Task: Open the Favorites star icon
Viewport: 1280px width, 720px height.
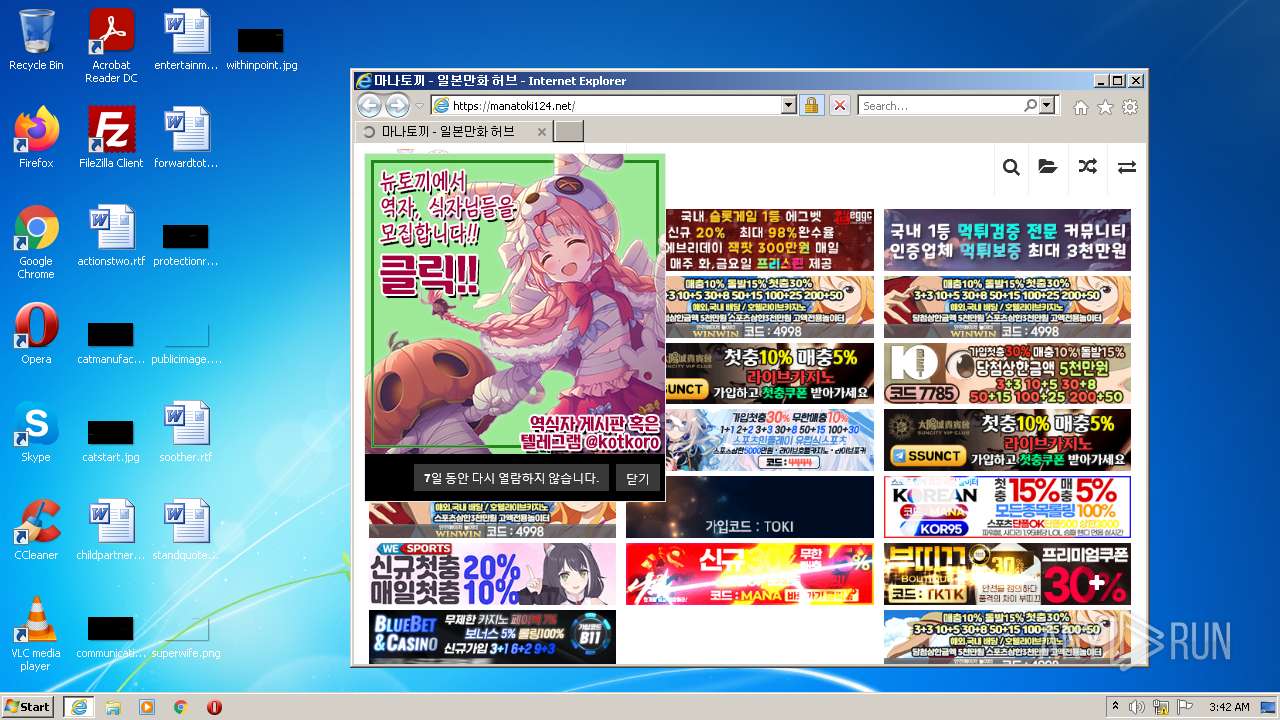Action: click(1105, 107)
